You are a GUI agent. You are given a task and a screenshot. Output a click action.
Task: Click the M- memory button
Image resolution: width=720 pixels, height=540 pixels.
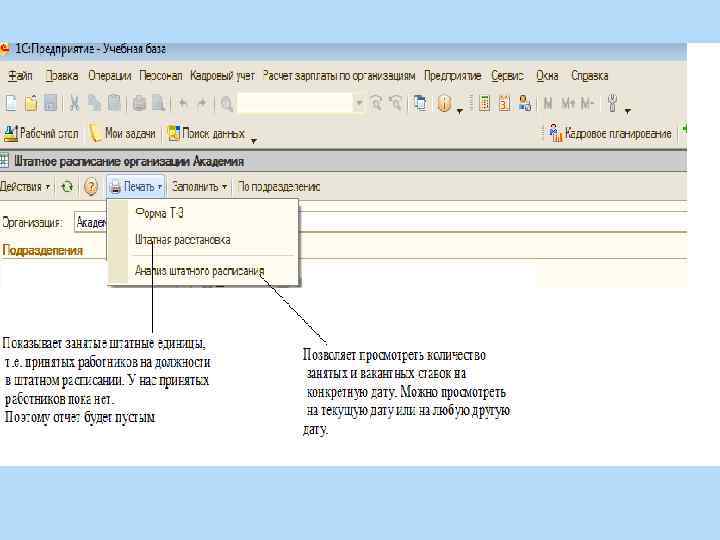587,104
